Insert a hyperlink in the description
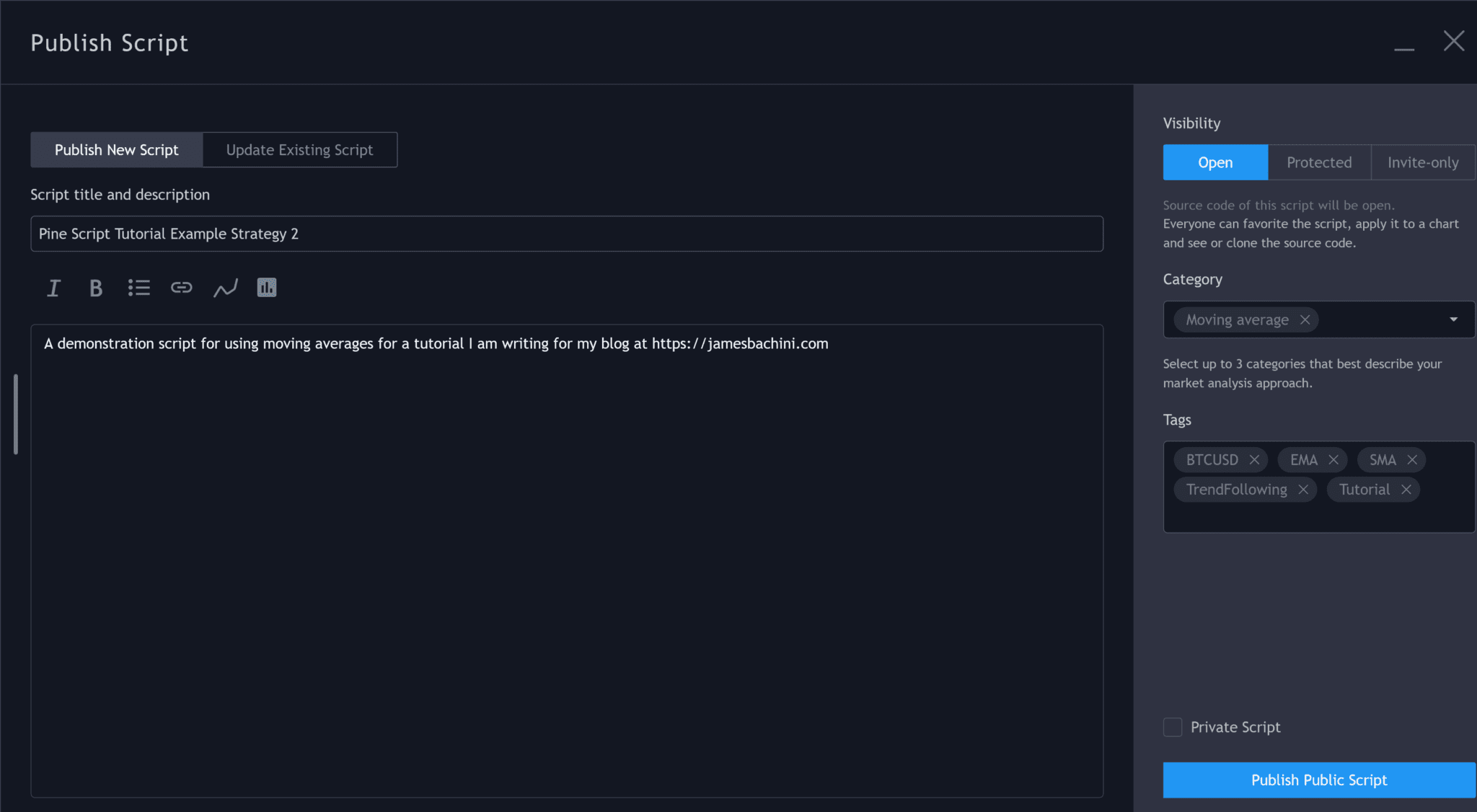The width and height of the screenshot is (1477, 812). pos(181,287)
